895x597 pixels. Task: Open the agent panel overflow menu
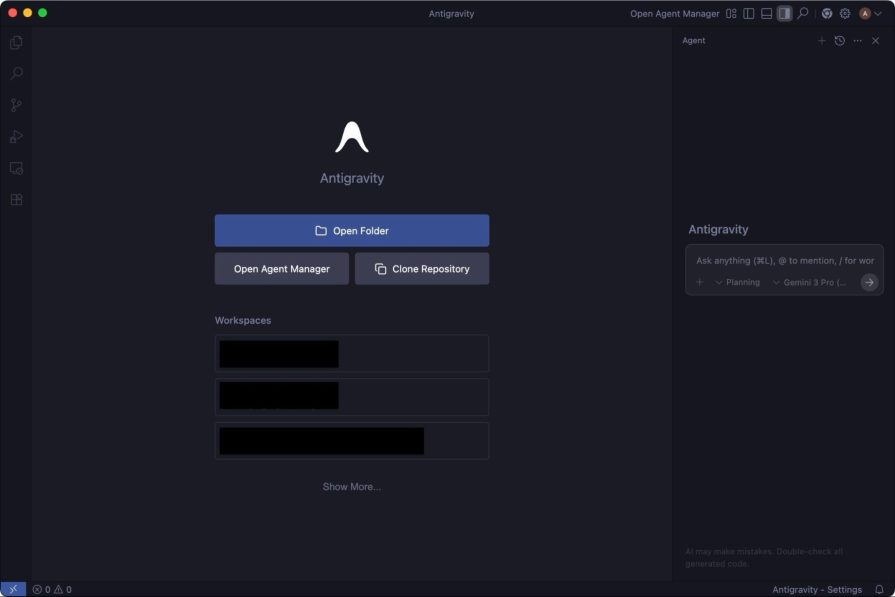point(857,40)
